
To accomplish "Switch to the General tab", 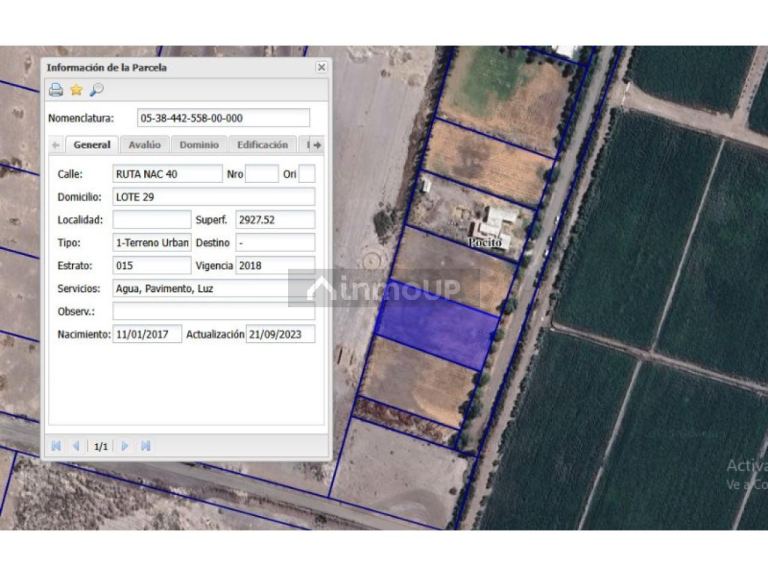I will tap(92, 145).
